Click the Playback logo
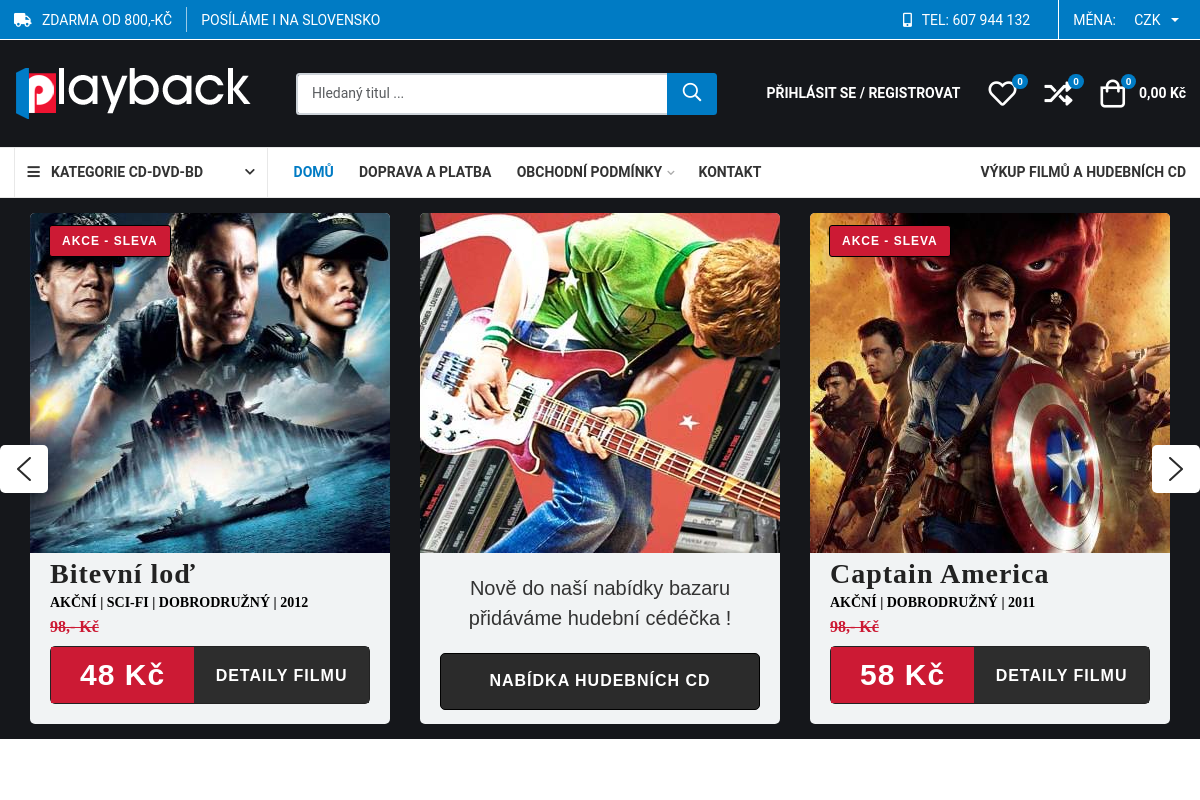The width and height of the screenshot is (1200, 800). pos(133,92)
